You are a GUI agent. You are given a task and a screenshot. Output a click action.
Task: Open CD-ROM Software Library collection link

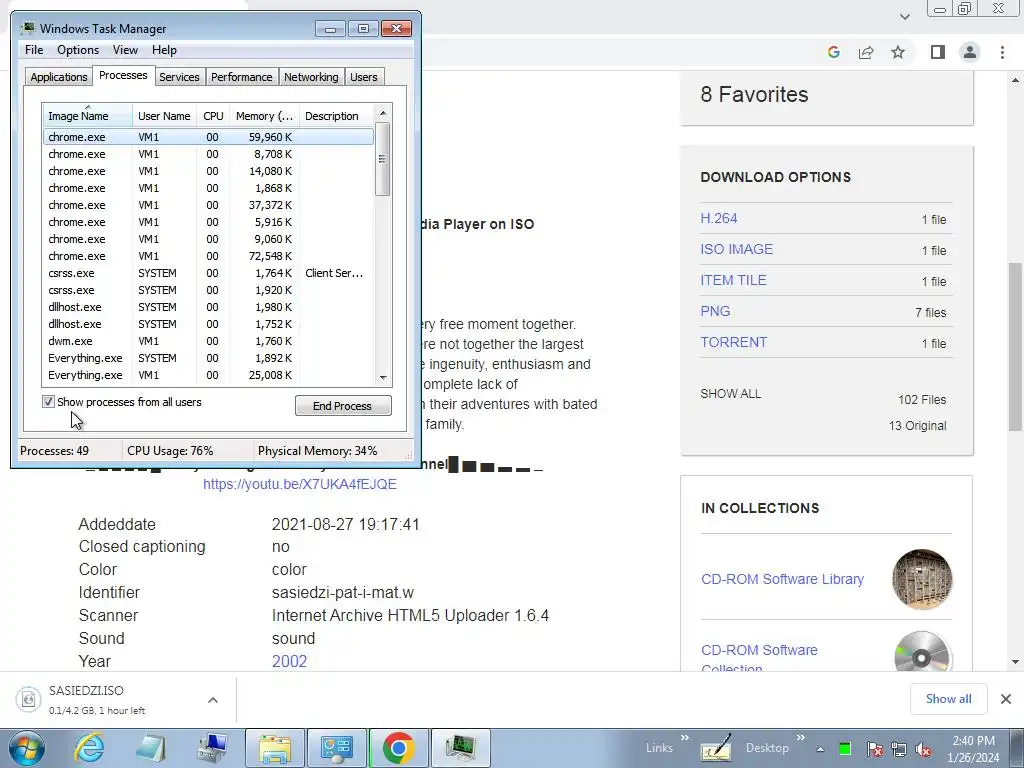[x=782, y=579]
